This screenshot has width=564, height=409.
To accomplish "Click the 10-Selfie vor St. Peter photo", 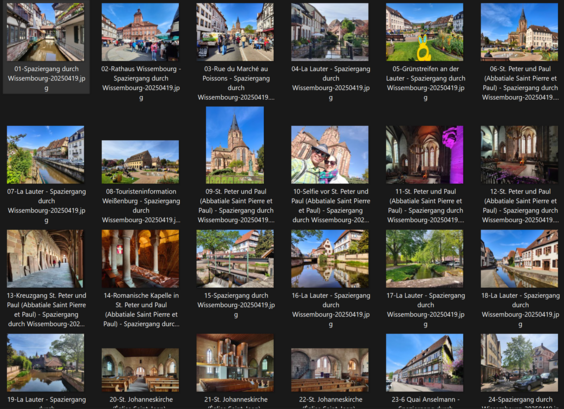I will coord(330,155).
